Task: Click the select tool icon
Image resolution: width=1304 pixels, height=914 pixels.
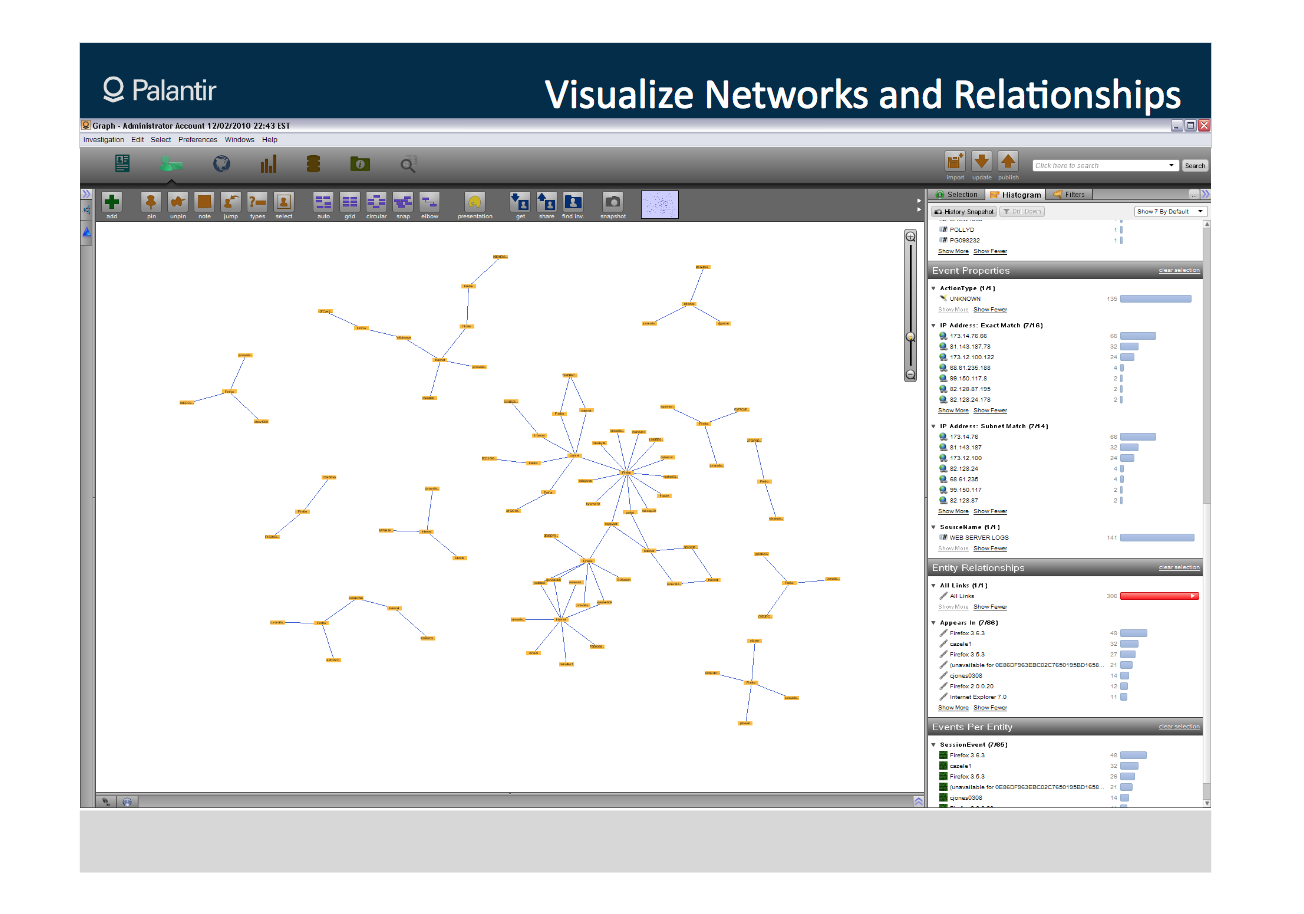Action: pyautogui.click(x=284, y=201)
